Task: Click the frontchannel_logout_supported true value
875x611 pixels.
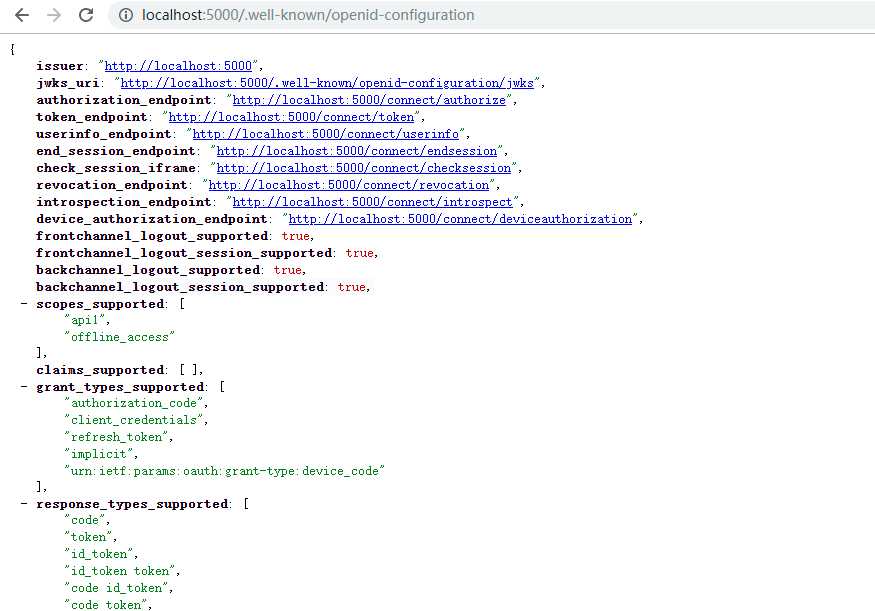Action: click(x=295, y=236)
